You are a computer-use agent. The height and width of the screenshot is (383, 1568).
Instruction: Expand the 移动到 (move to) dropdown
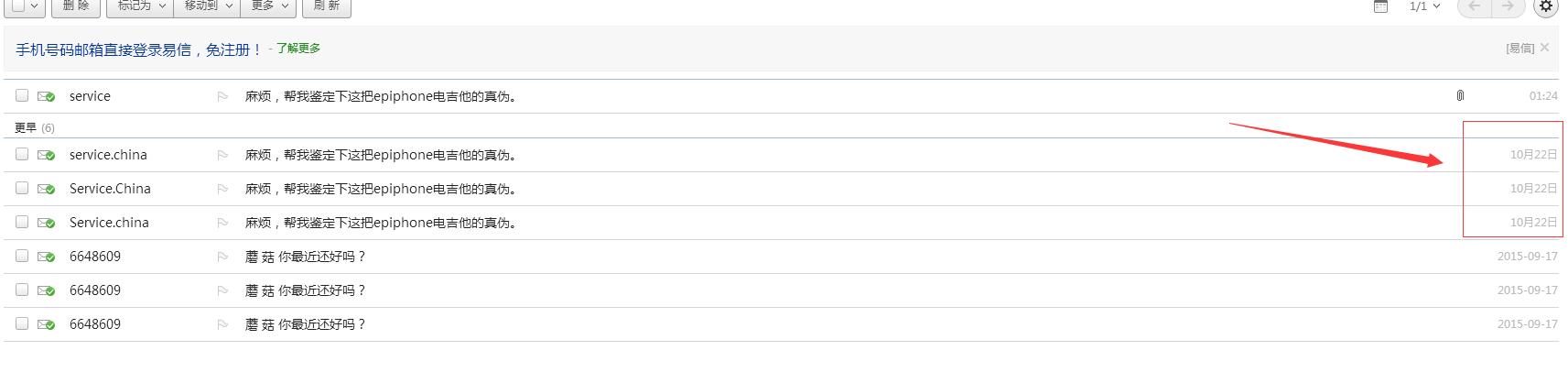207,6
